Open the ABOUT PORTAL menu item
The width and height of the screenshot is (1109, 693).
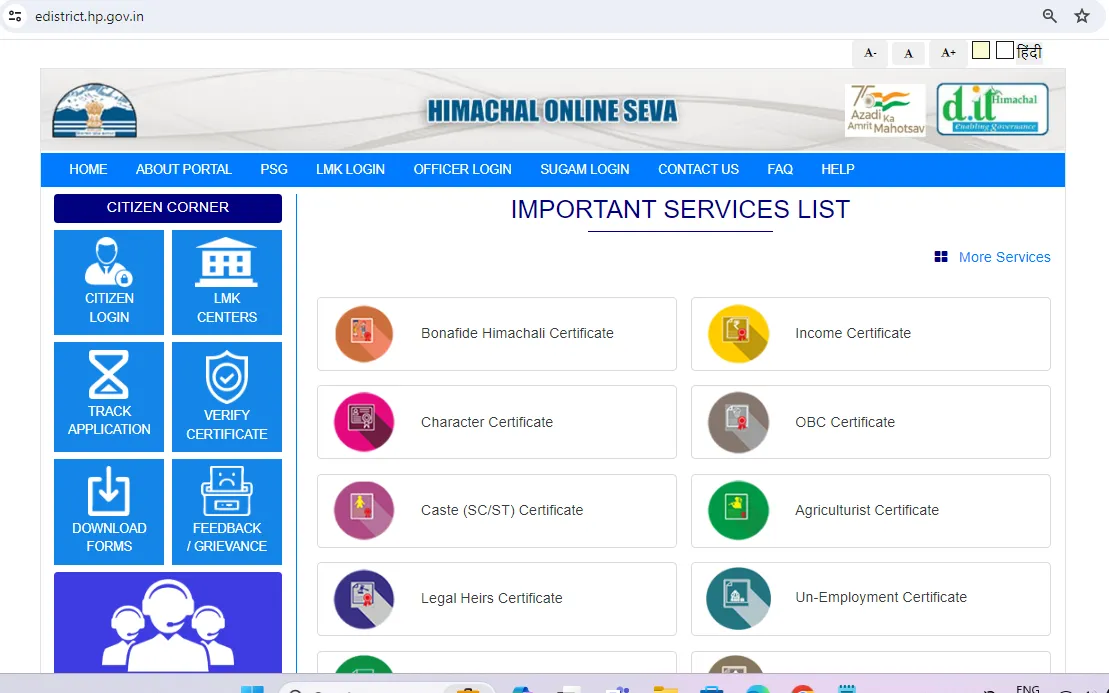point(183,169)
